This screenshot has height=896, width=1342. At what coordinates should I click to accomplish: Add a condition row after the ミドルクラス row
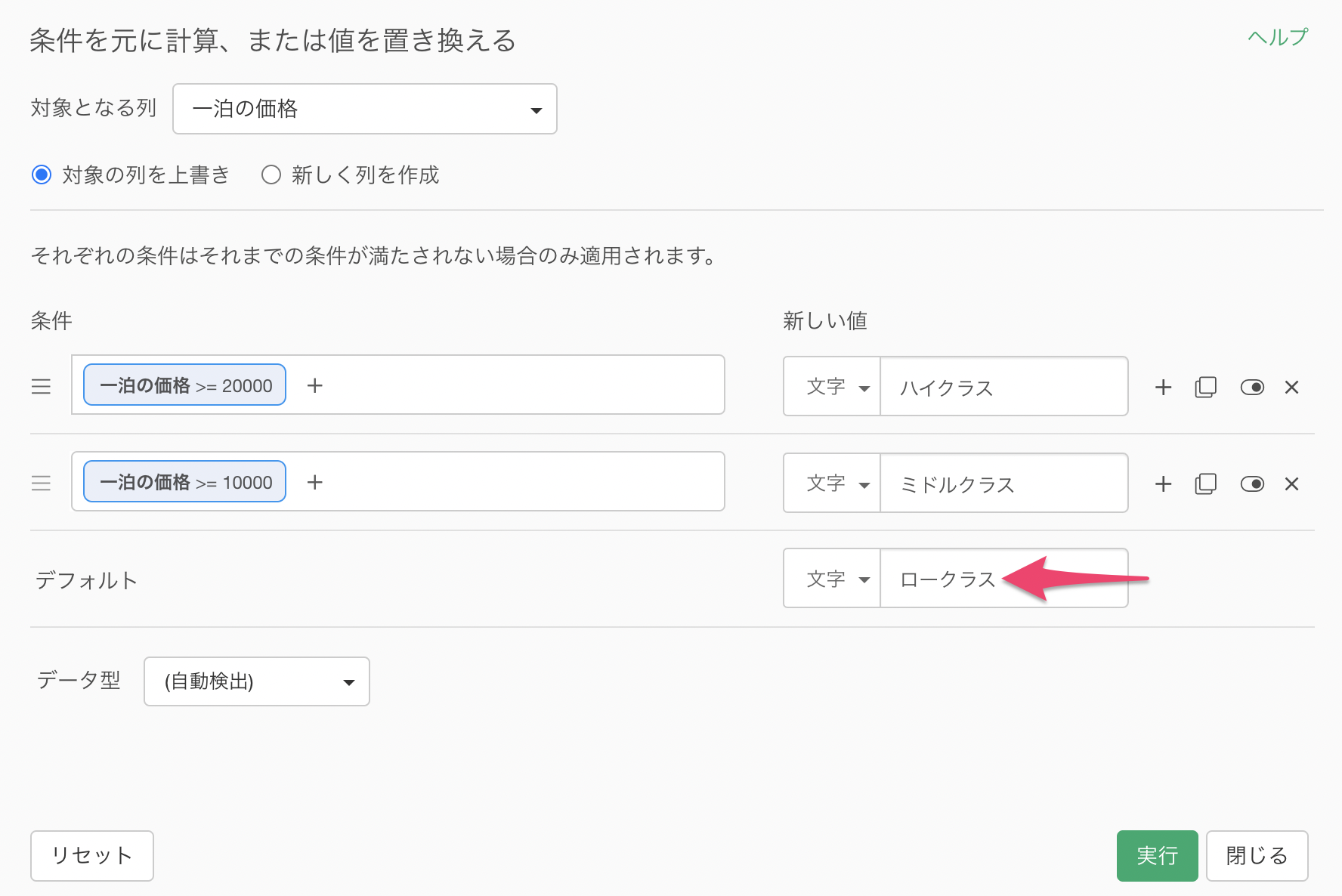[1163, 484]
